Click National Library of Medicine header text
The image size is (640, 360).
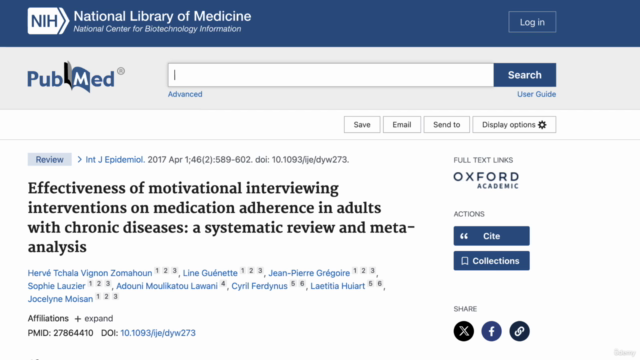pos(162,16)
